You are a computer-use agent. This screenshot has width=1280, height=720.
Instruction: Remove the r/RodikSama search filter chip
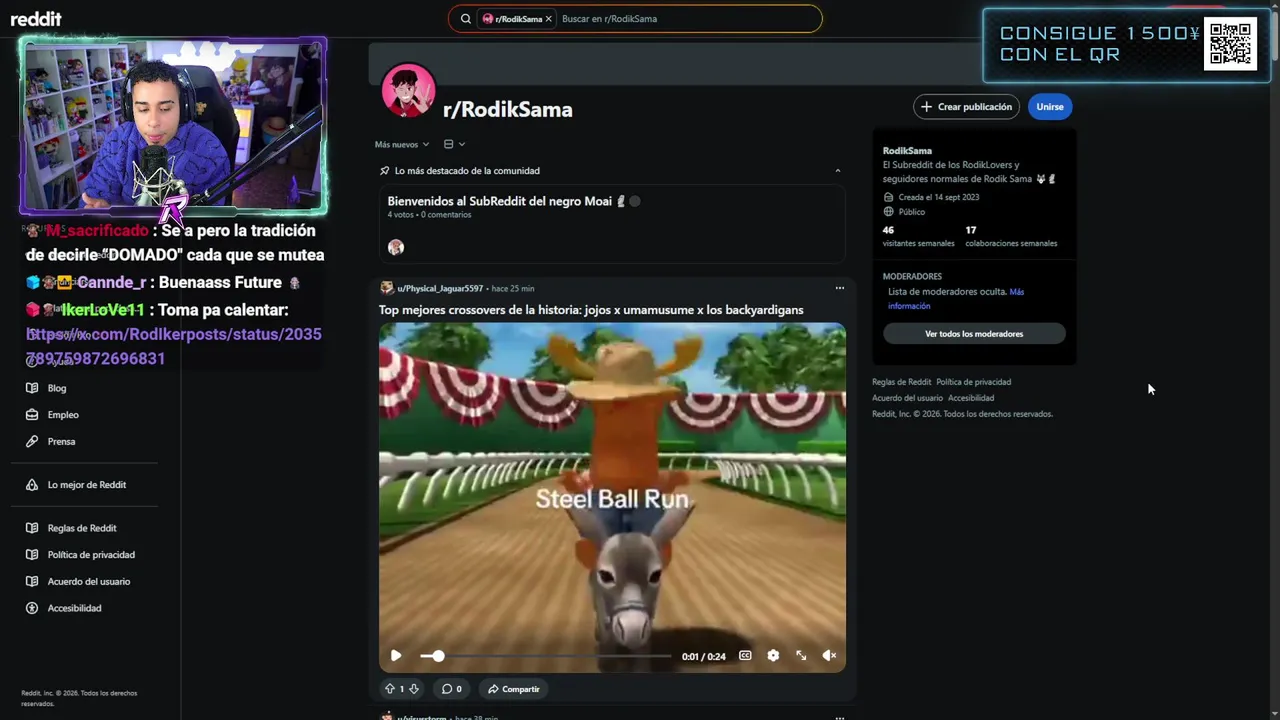548,19
